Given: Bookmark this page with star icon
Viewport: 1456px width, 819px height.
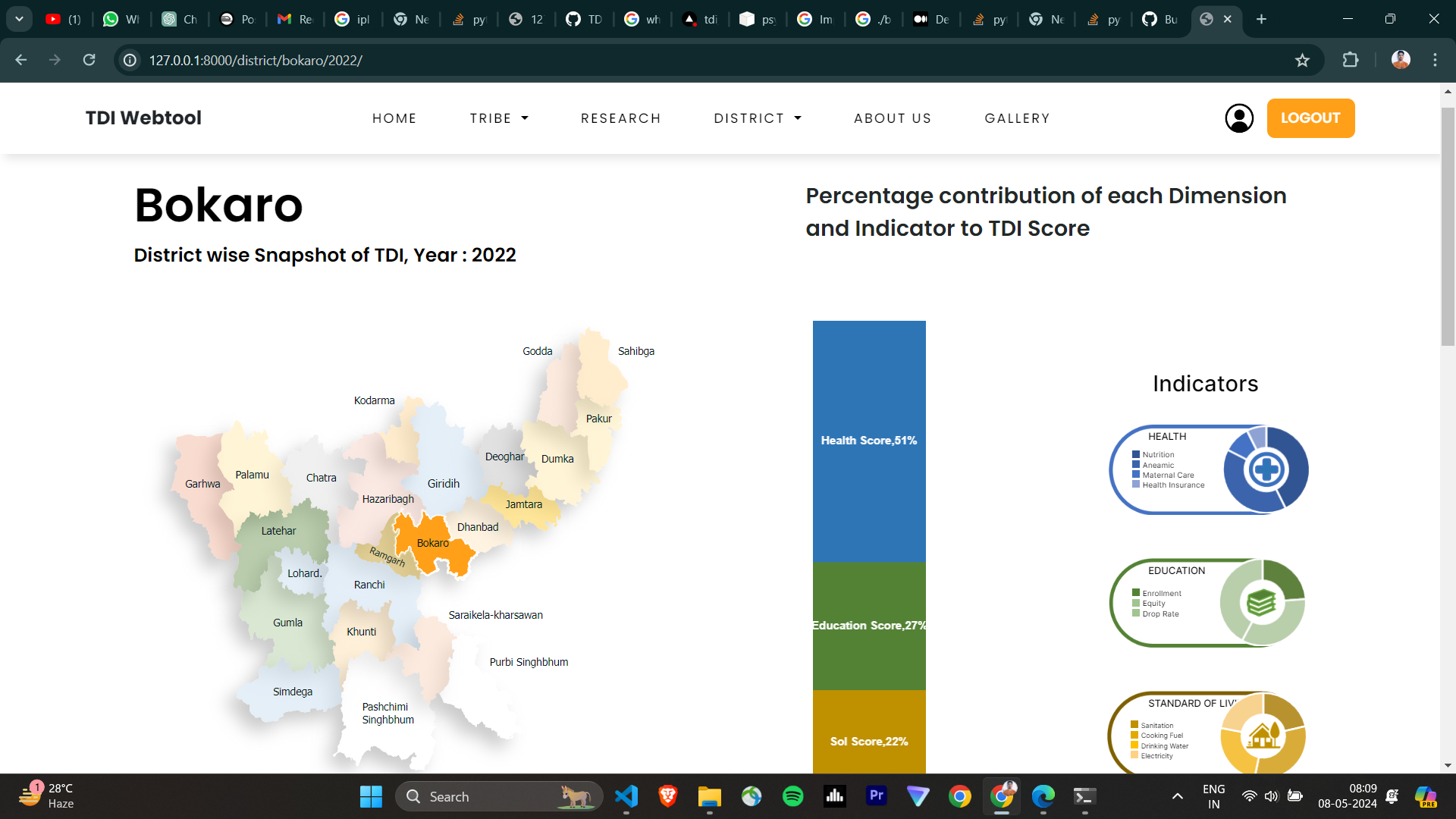Looking at the screenshot, I should pos(1302,61).
